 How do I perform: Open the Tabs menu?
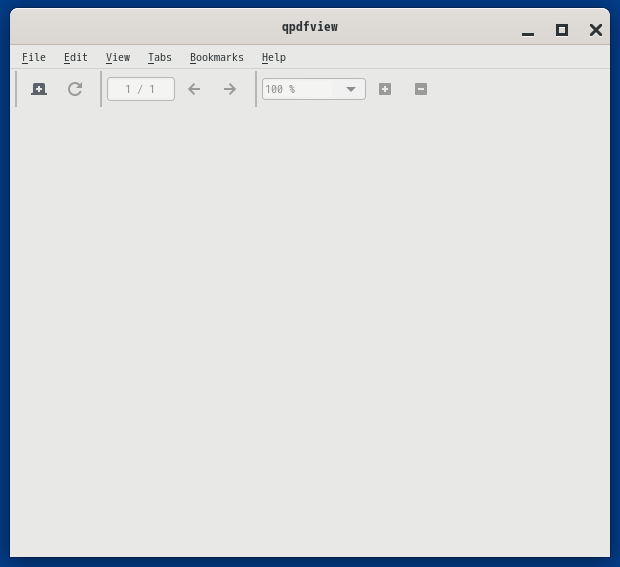point(160,57)
